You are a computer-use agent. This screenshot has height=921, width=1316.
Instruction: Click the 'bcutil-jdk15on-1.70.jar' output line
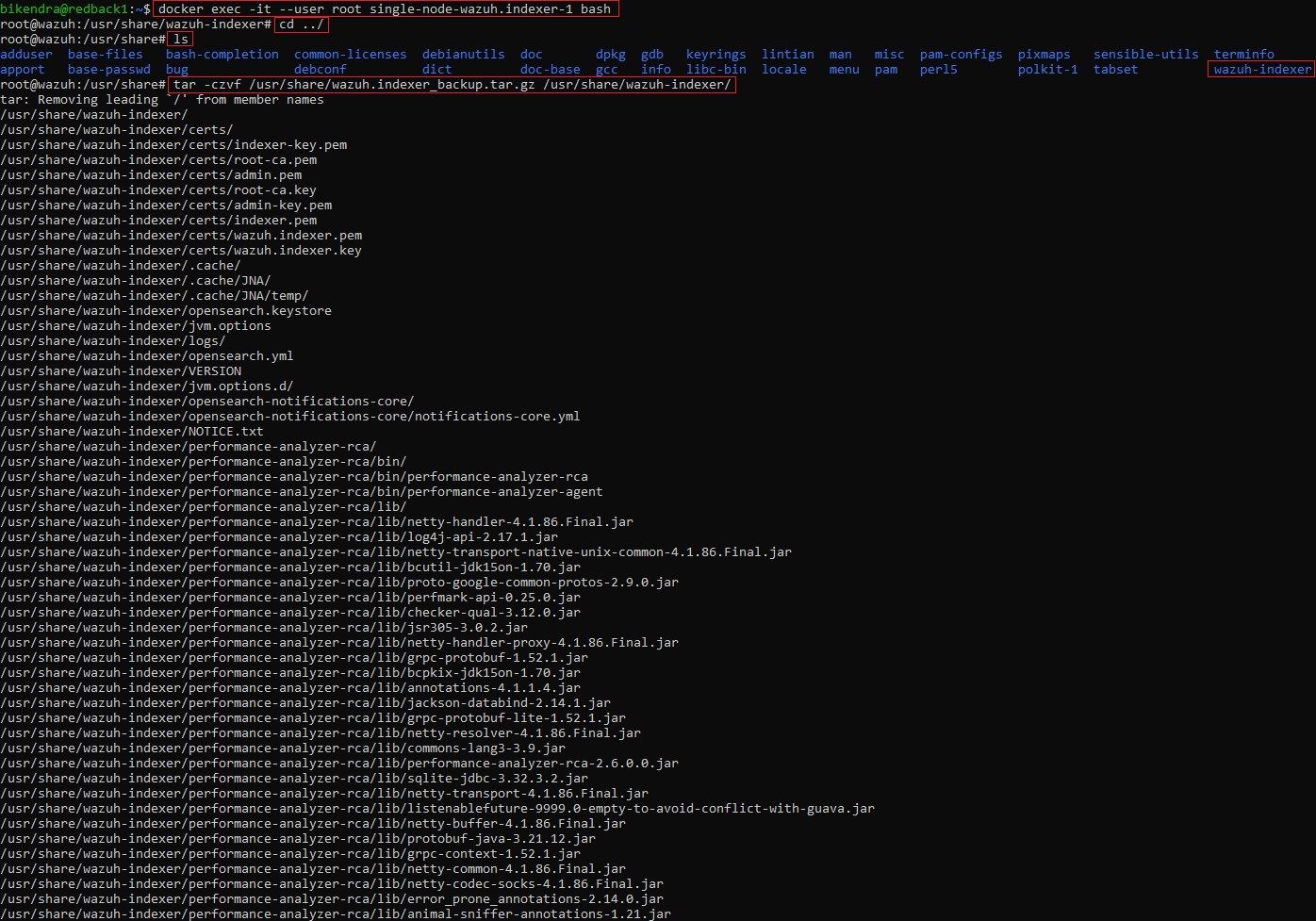click(290, 567)
